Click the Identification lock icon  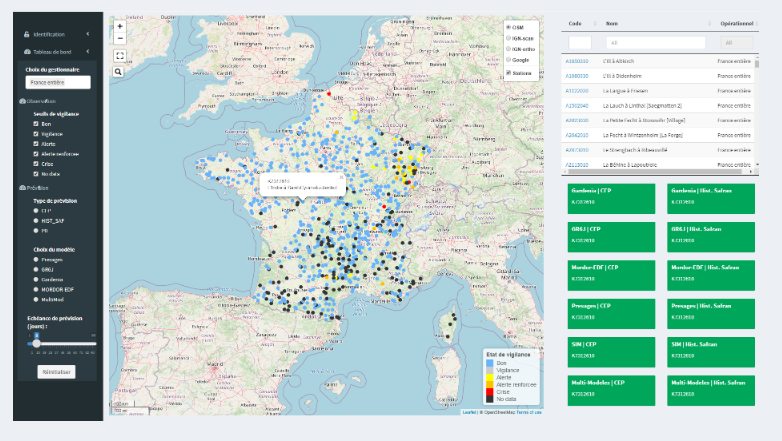[x=26, y=34]
